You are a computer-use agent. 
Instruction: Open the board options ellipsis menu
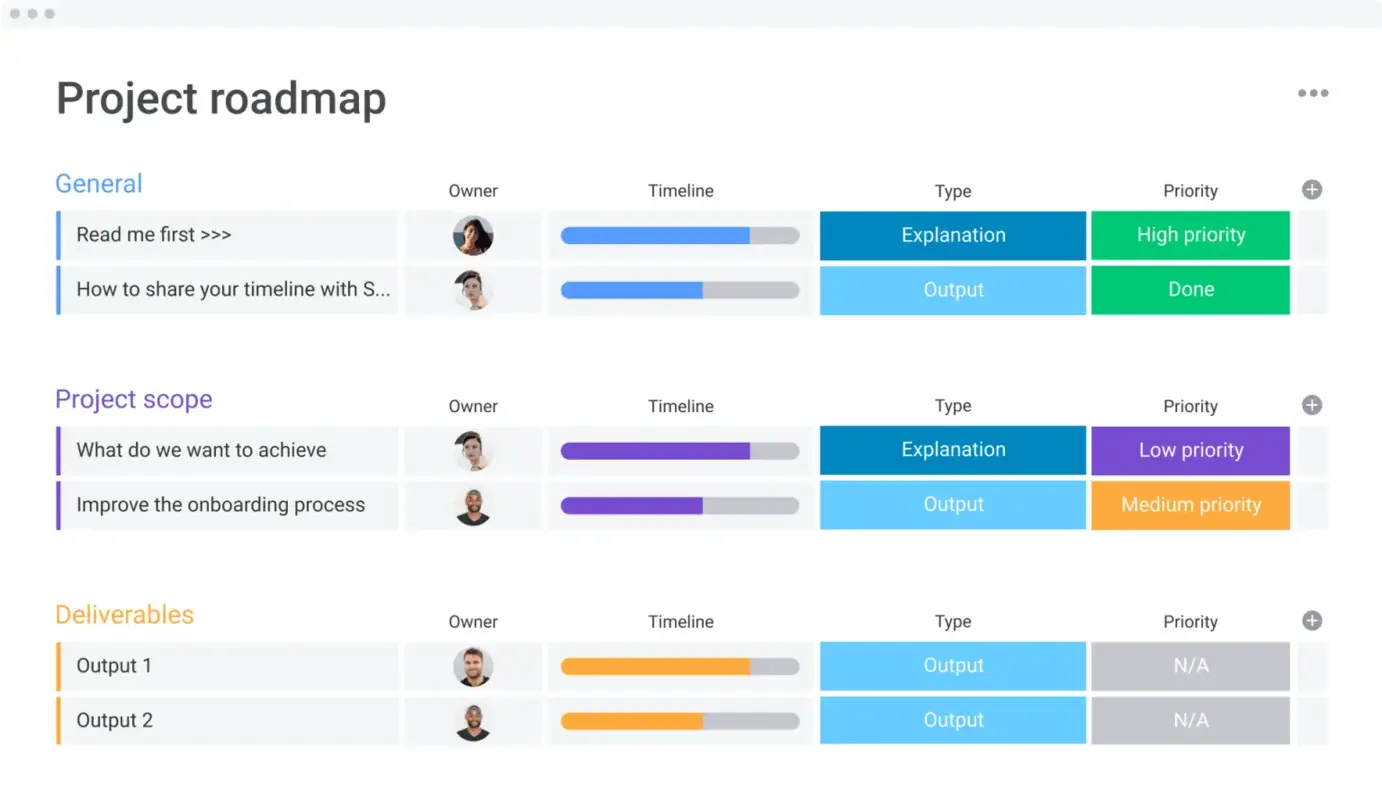click(1313, 93)
